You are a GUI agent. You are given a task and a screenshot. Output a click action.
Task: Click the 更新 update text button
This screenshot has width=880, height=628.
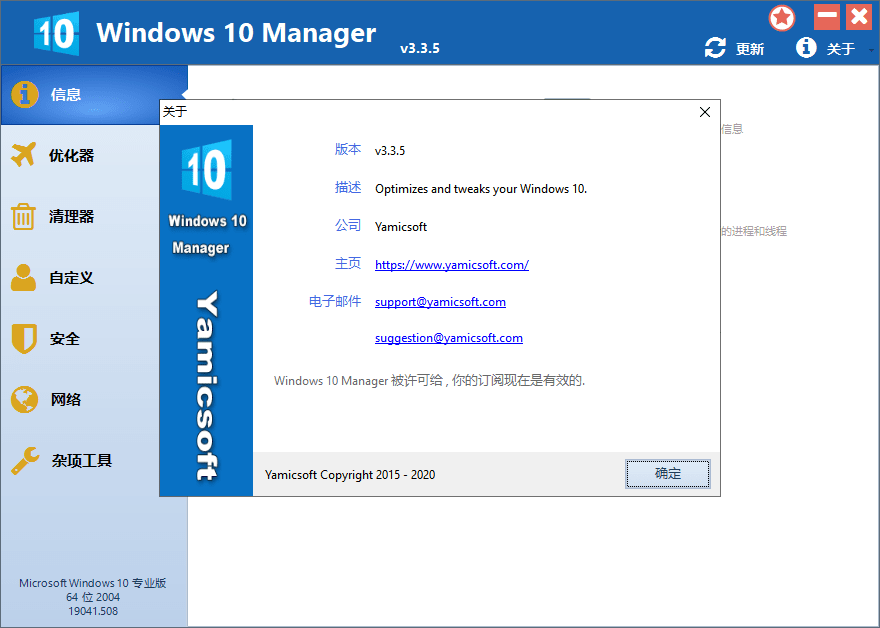(750, 49)
